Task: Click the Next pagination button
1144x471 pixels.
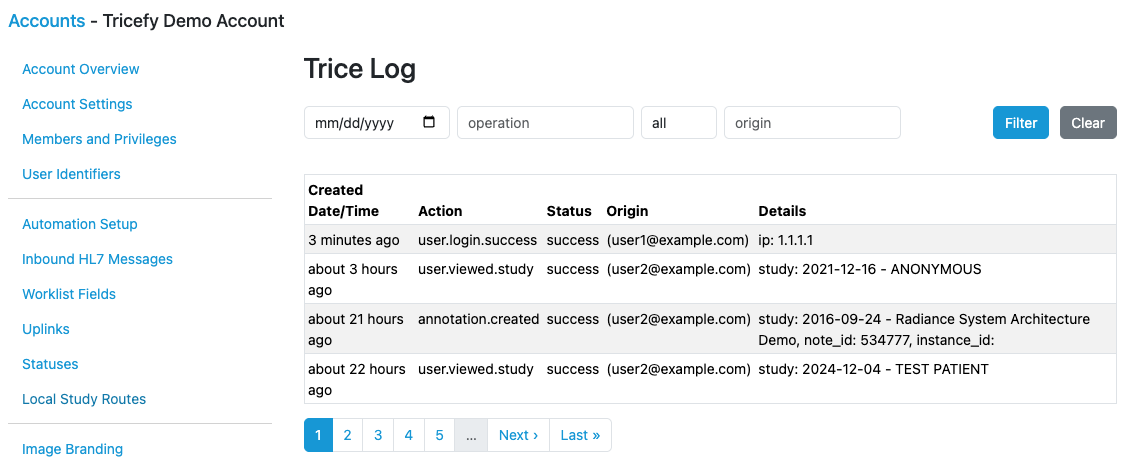Action: pyautogui.click(x=518, y=435)
